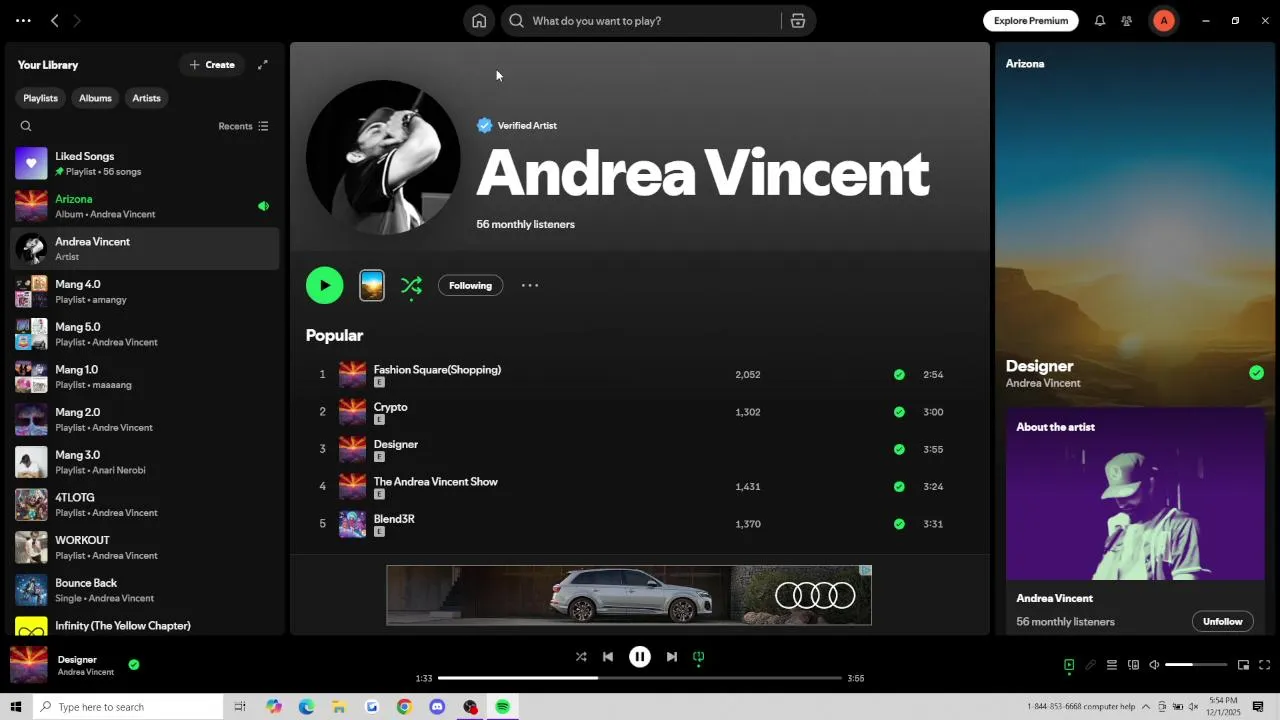The image size is (1280, 720).
Task: Open Mang 5.0 playlist
Action: (145, 334)
